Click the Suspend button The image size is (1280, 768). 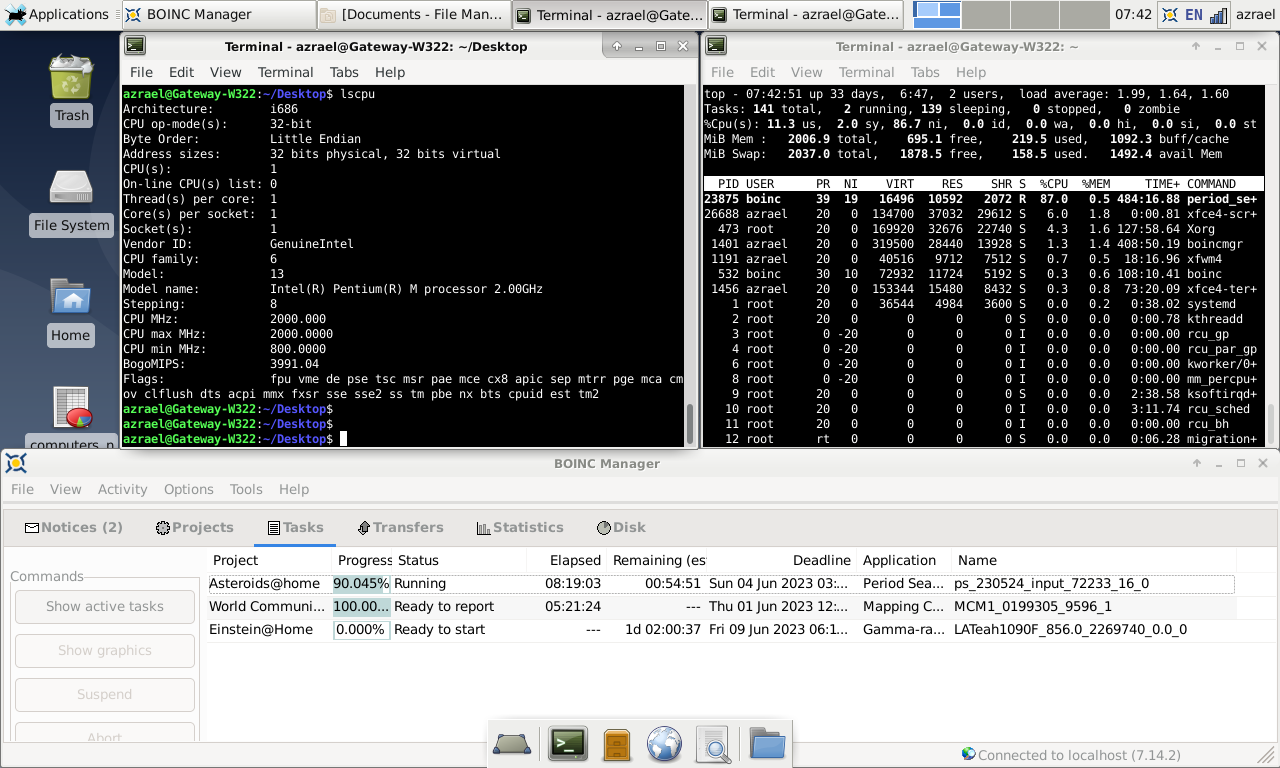pos(105,694)
